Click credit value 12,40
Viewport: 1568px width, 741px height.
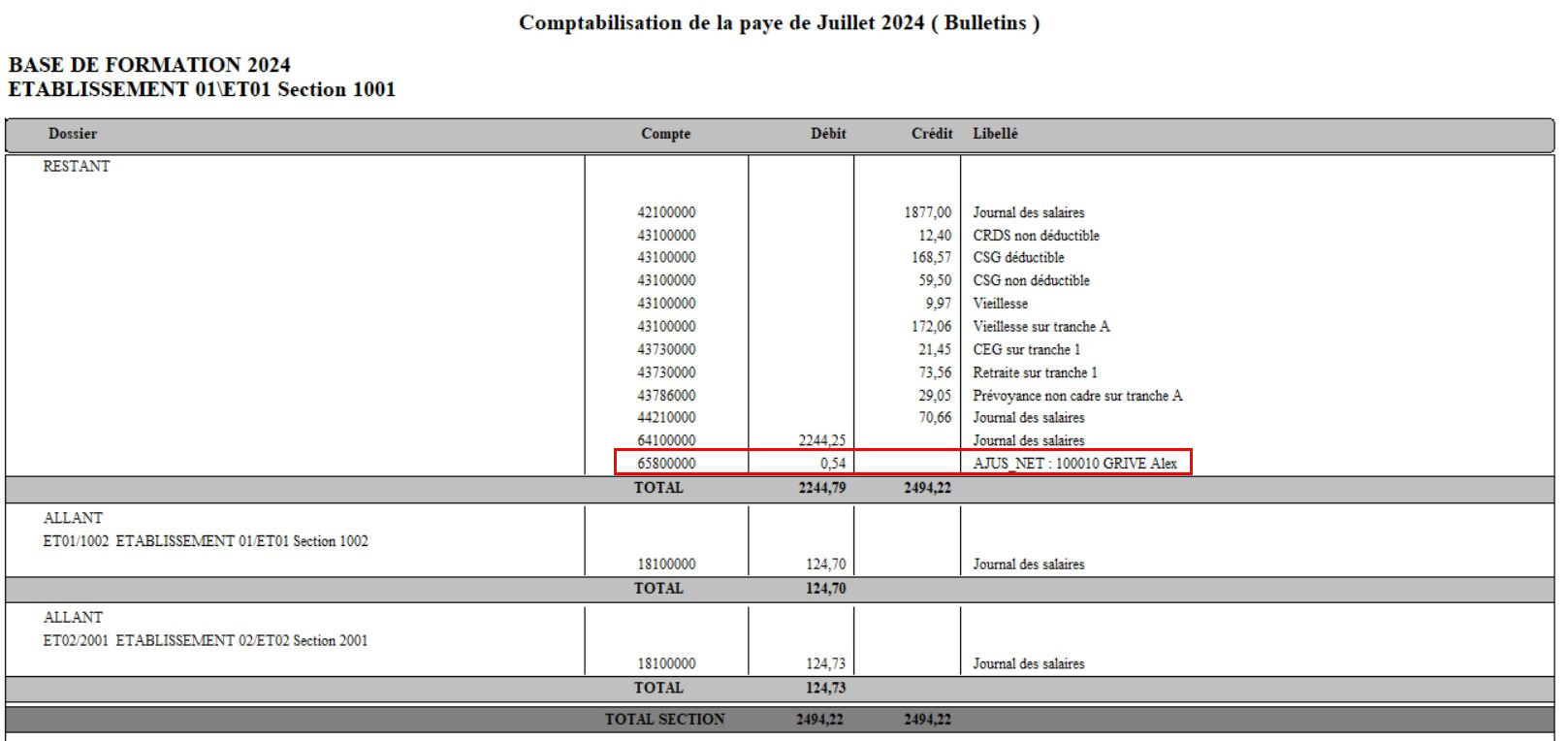[x=935, y=236]
